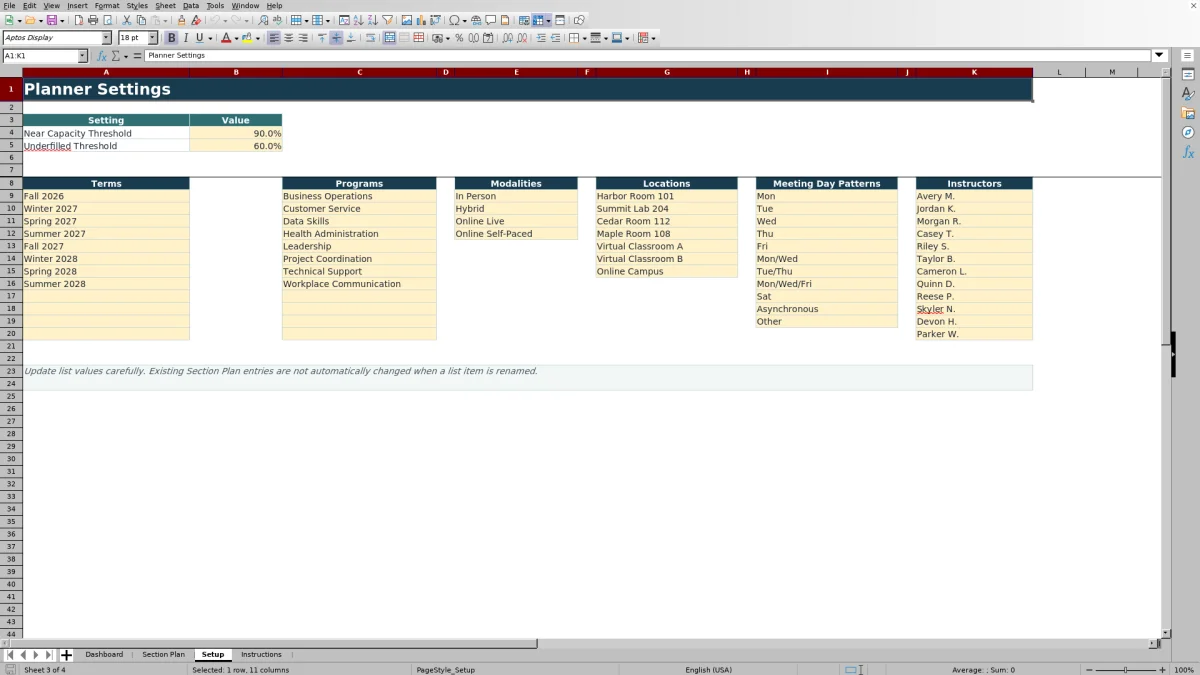Image resolution: width=1200 pixels, height=675 pixels.
Task: Click the Open folder icon
Action: click(x=30, y=20)
